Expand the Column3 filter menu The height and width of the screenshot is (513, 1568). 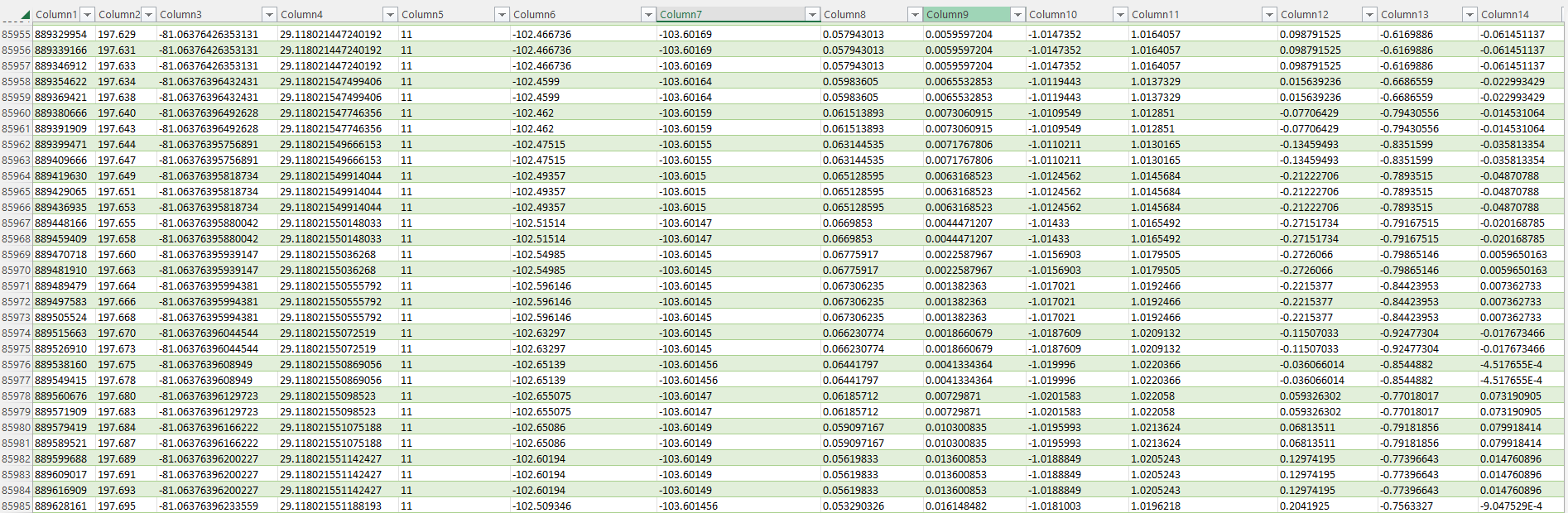[269, 15]
